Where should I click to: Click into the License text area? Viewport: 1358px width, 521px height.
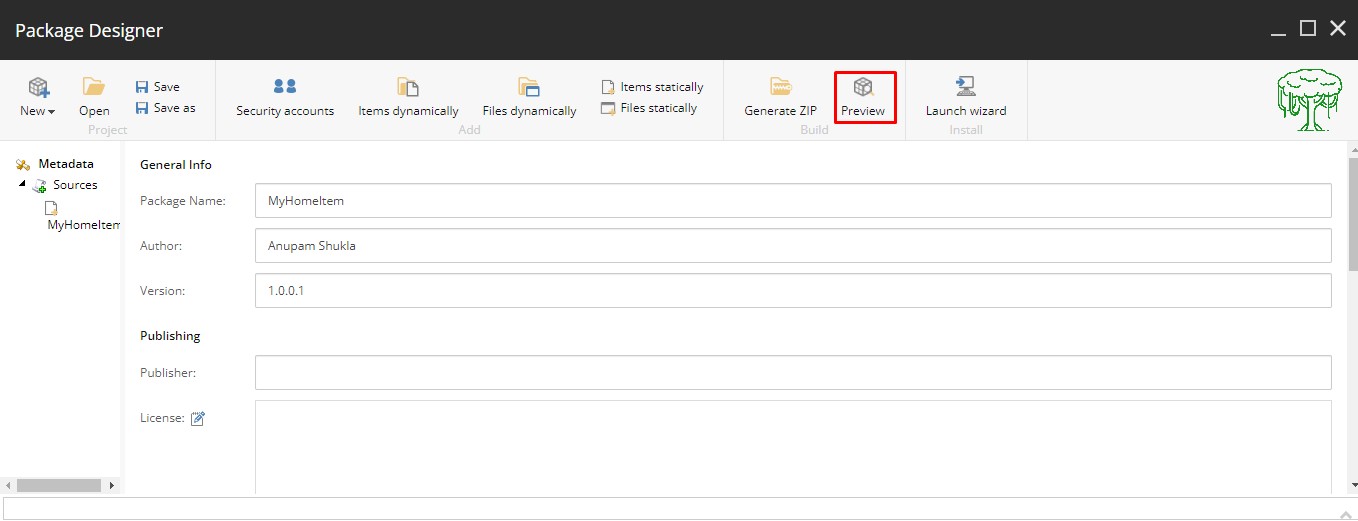[x=793, y=446]
